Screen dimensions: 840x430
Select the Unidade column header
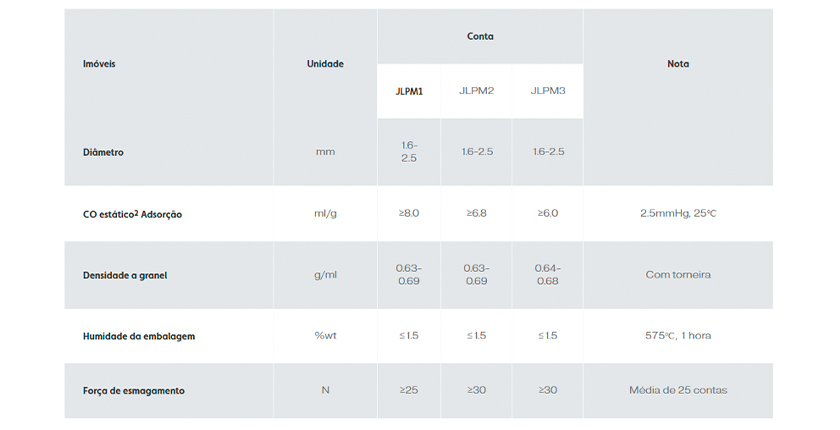pos(325,64)
